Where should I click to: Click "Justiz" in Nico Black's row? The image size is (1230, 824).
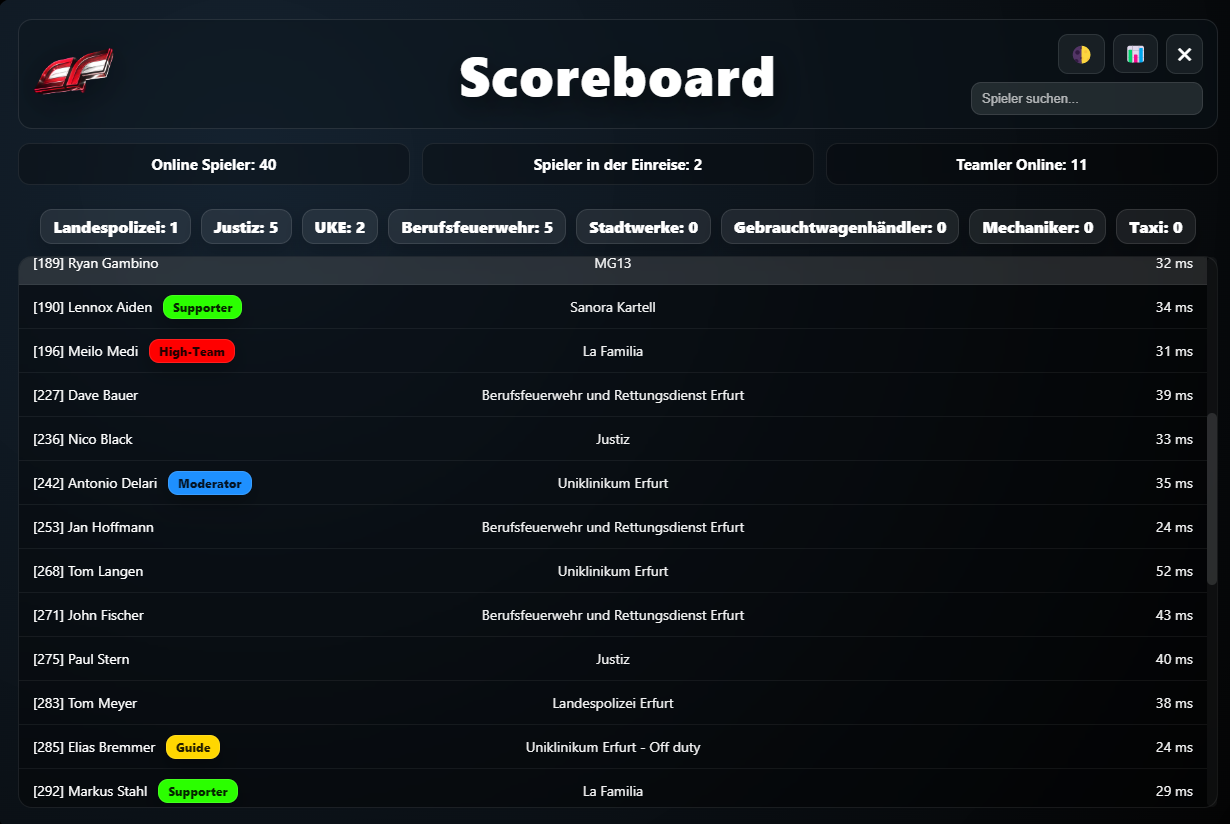(x=613, y=439)
